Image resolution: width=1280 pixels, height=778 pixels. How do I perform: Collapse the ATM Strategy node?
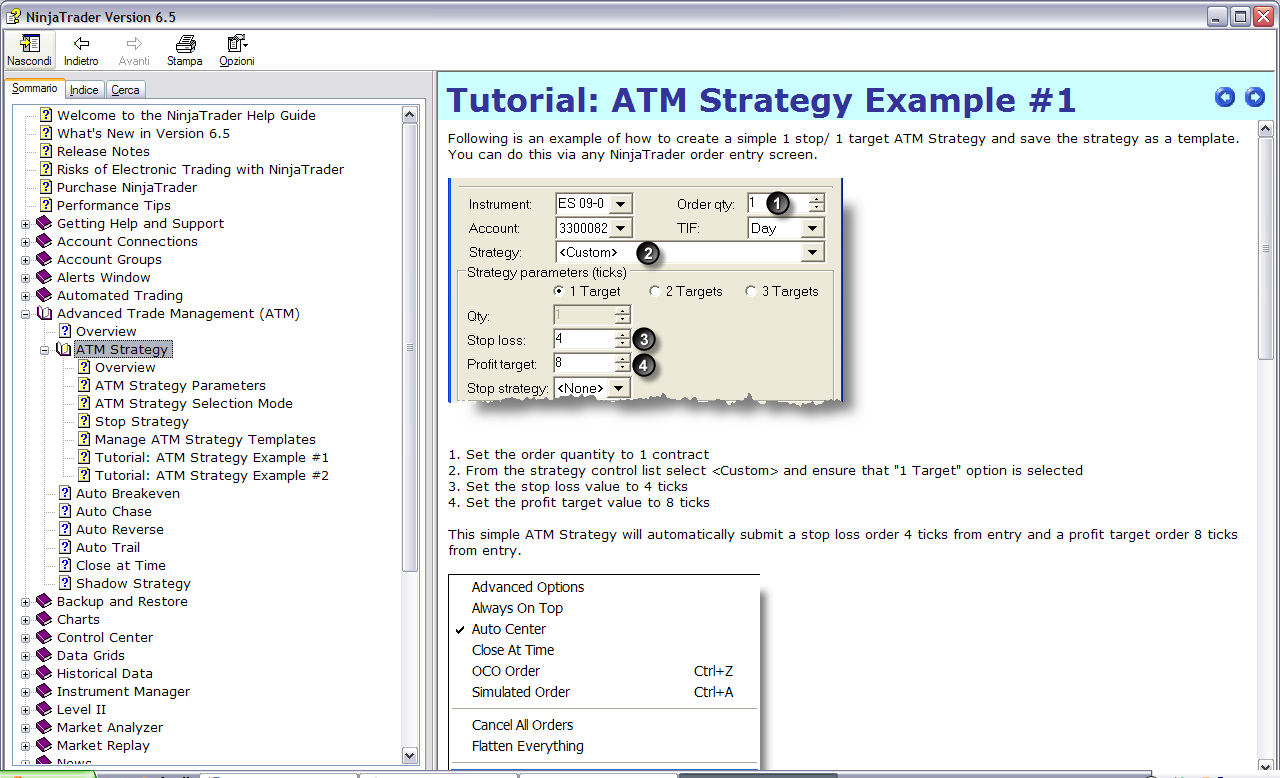coord(45,350)
